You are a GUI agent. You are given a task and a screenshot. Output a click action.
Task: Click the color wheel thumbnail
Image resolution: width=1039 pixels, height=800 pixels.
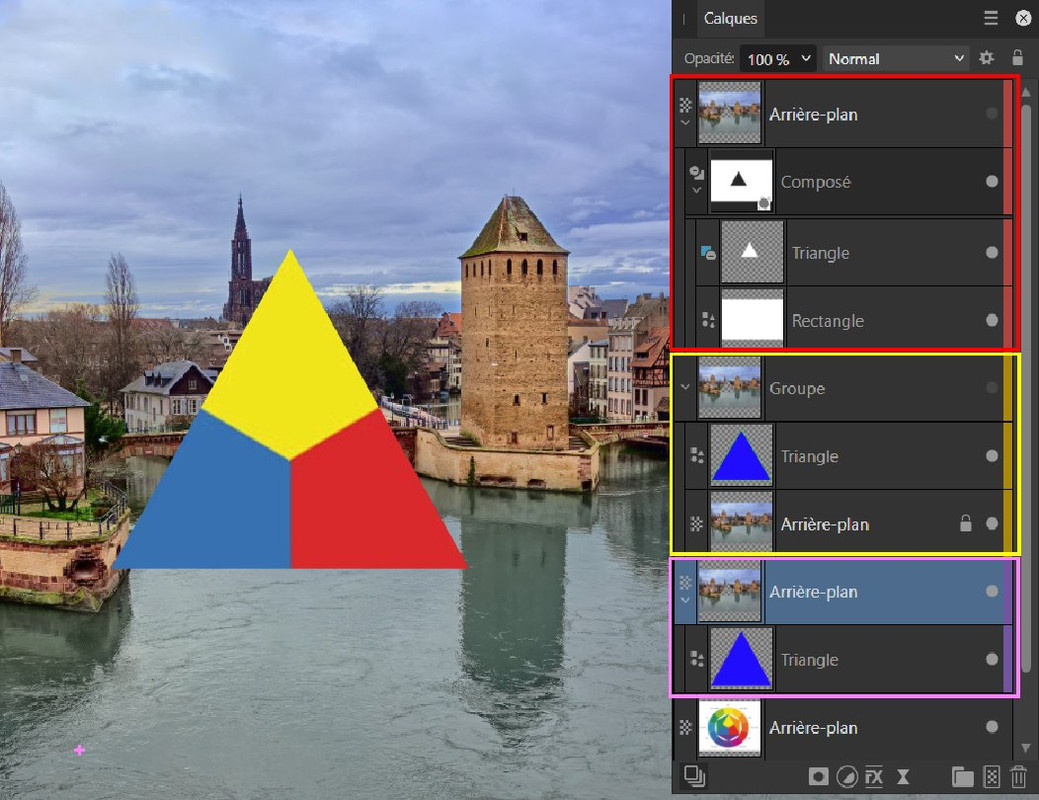pos(730,728)
